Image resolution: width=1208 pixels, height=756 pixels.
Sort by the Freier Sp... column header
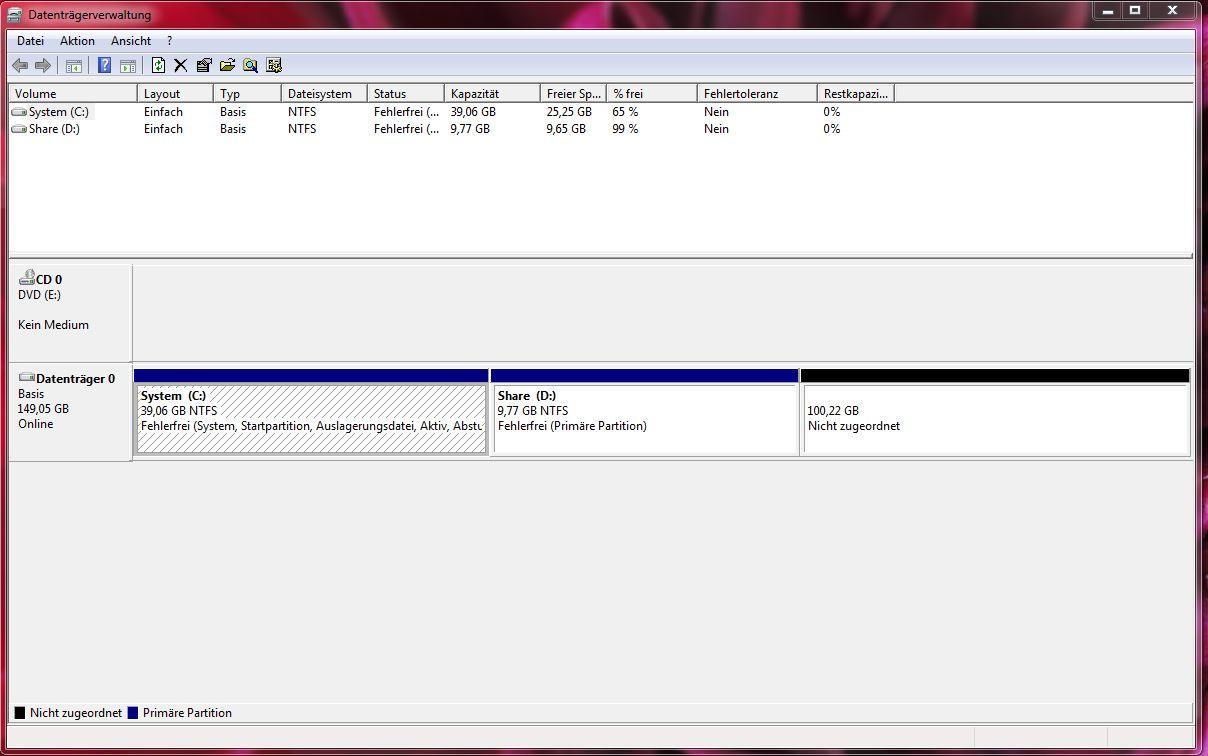[574, 93]
